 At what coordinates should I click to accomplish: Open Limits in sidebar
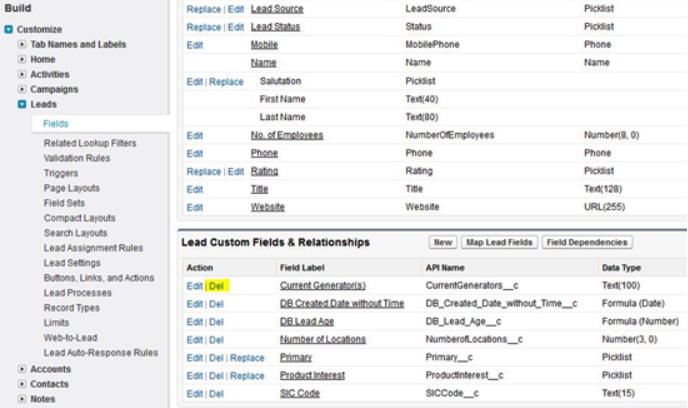pos(56,322)
